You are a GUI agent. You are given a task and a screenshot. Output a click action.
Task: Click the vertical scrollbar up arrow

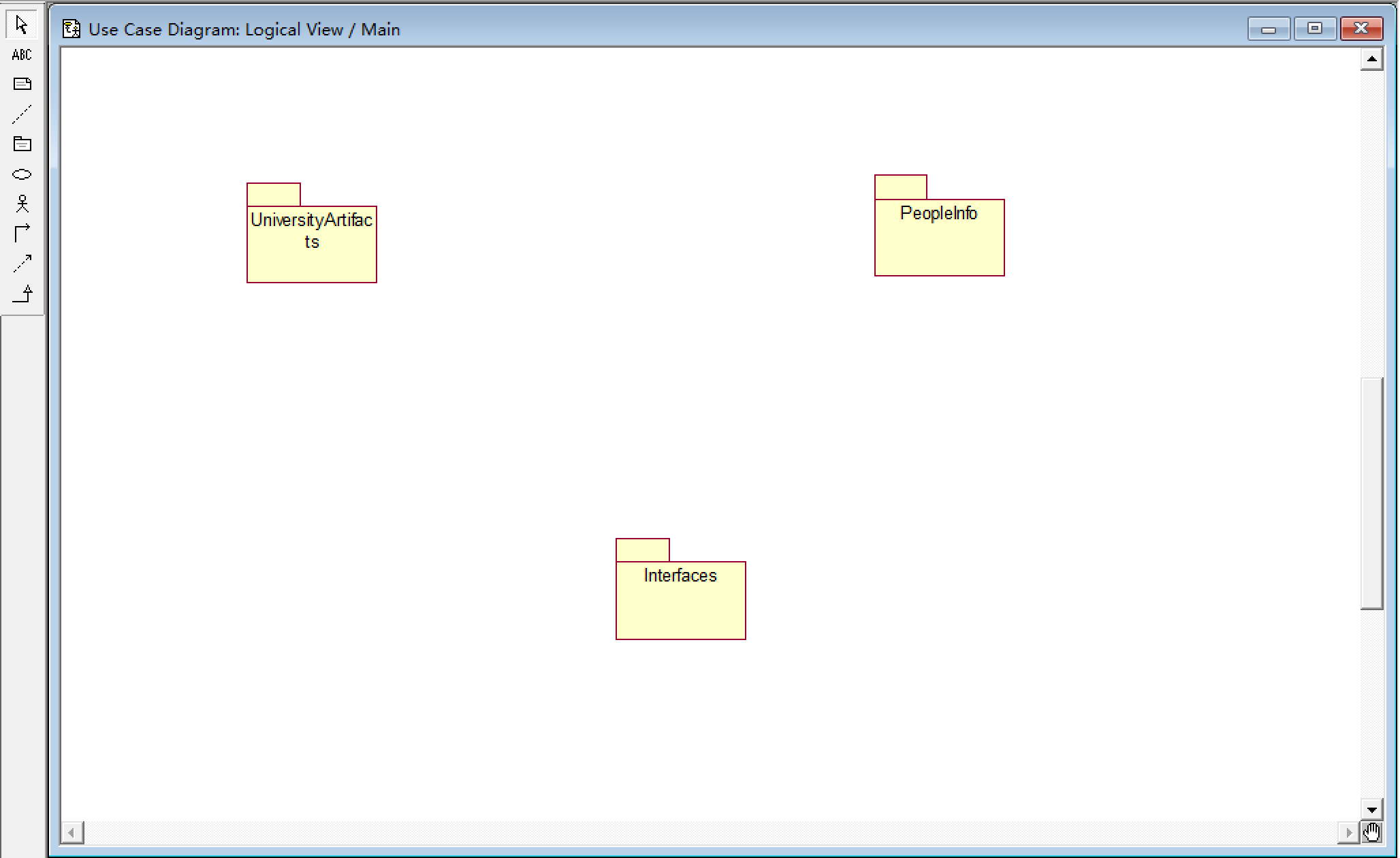coord(1371,59)
